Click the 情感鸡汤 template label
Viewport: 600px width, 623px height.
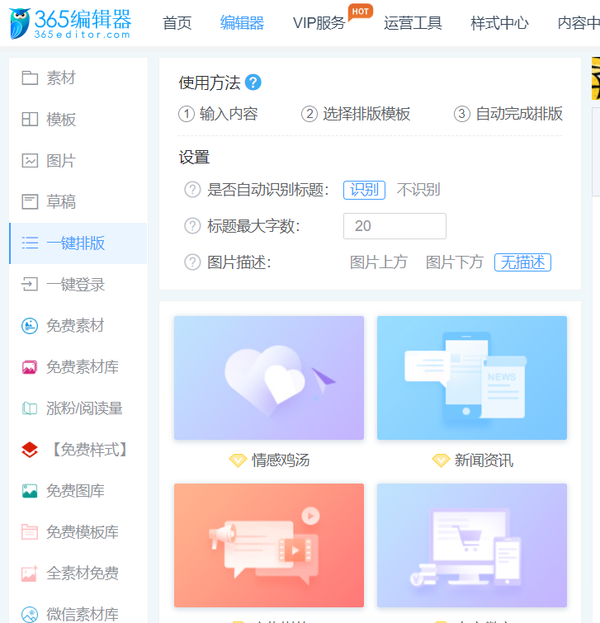point(281,460)
